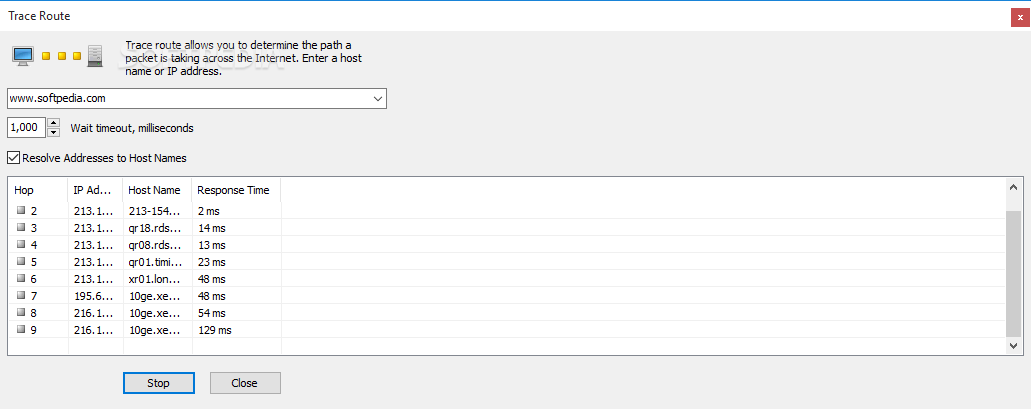Viewport: 1031px width, 409px height.
Task: Click the wait timeout value field
Action: [x=26, y=128]
